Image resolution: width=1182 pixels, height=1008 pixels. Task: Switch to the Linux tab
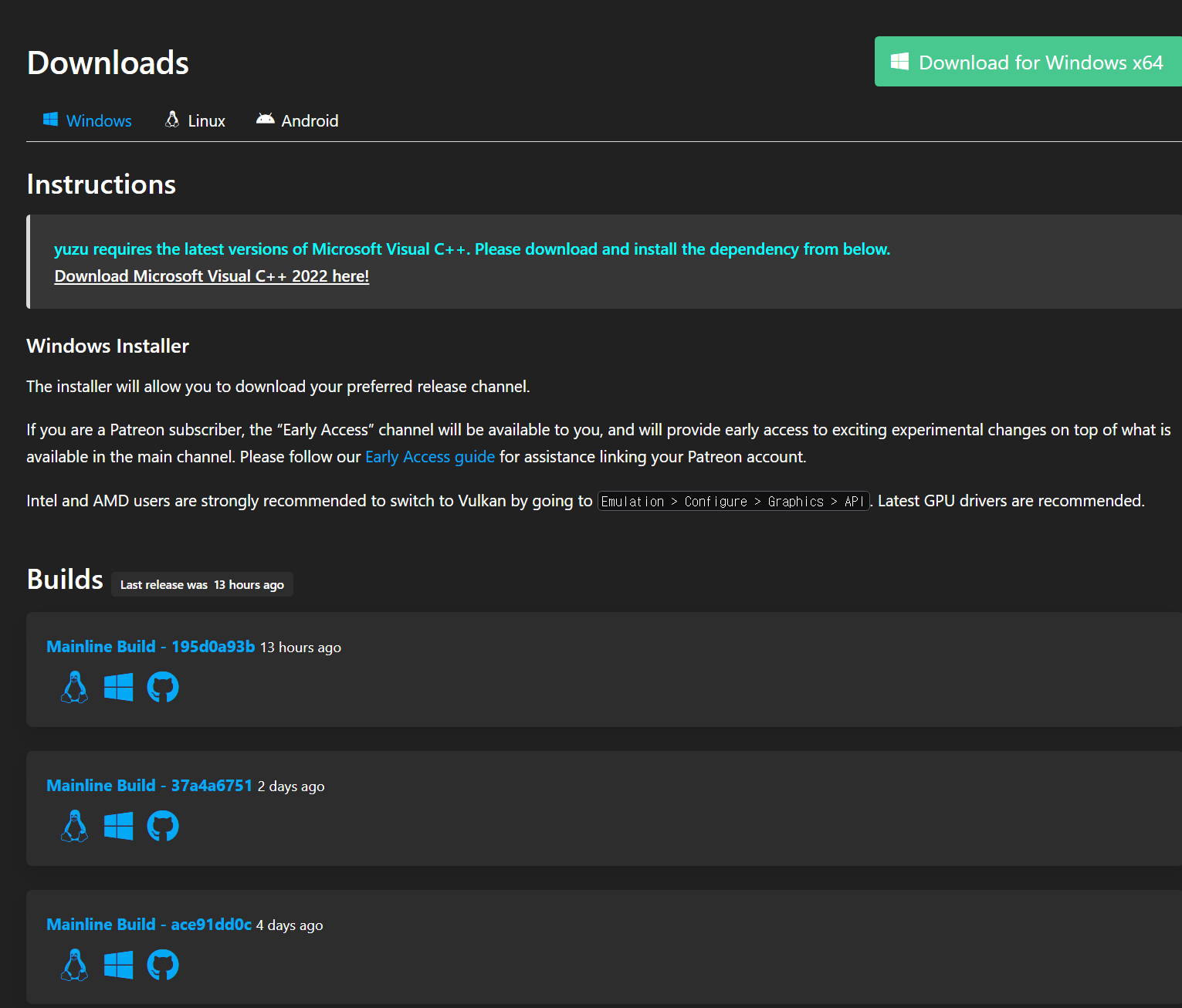pyautogui.click(x=195, y=120)
